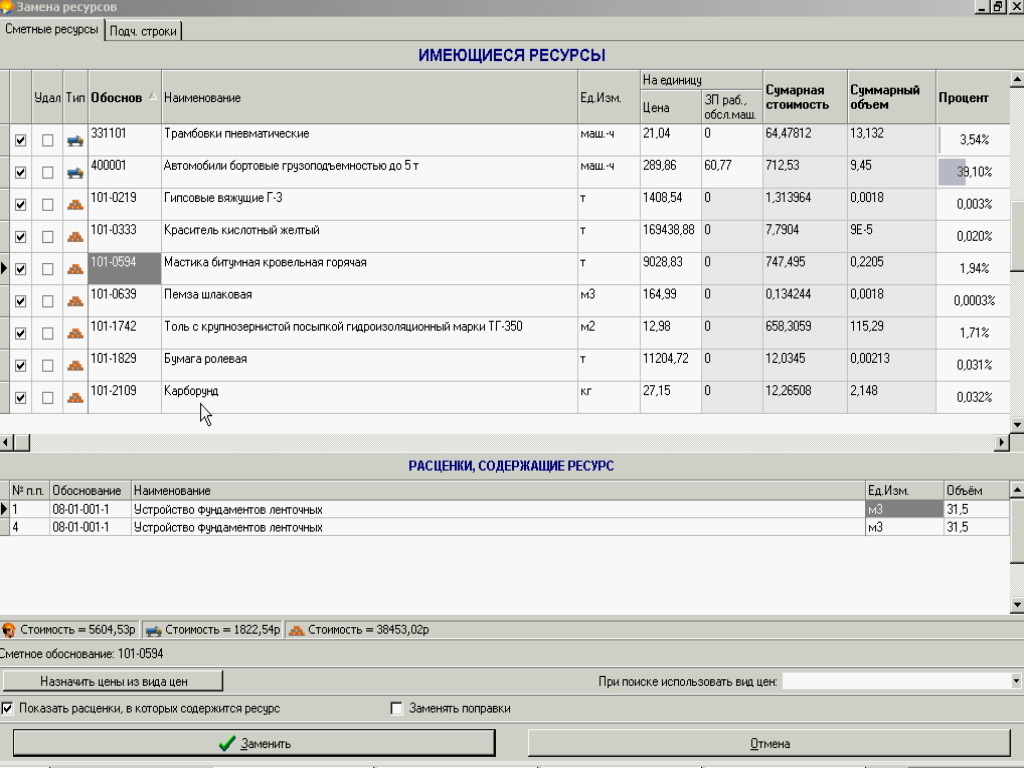Click machine cost icon showing 1822,54р

point(153,630)
